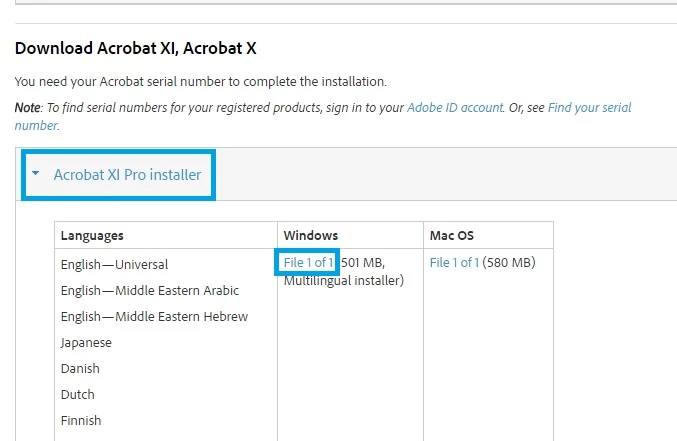Open the Acrobat XI Pro installer link text

point(127,174)
